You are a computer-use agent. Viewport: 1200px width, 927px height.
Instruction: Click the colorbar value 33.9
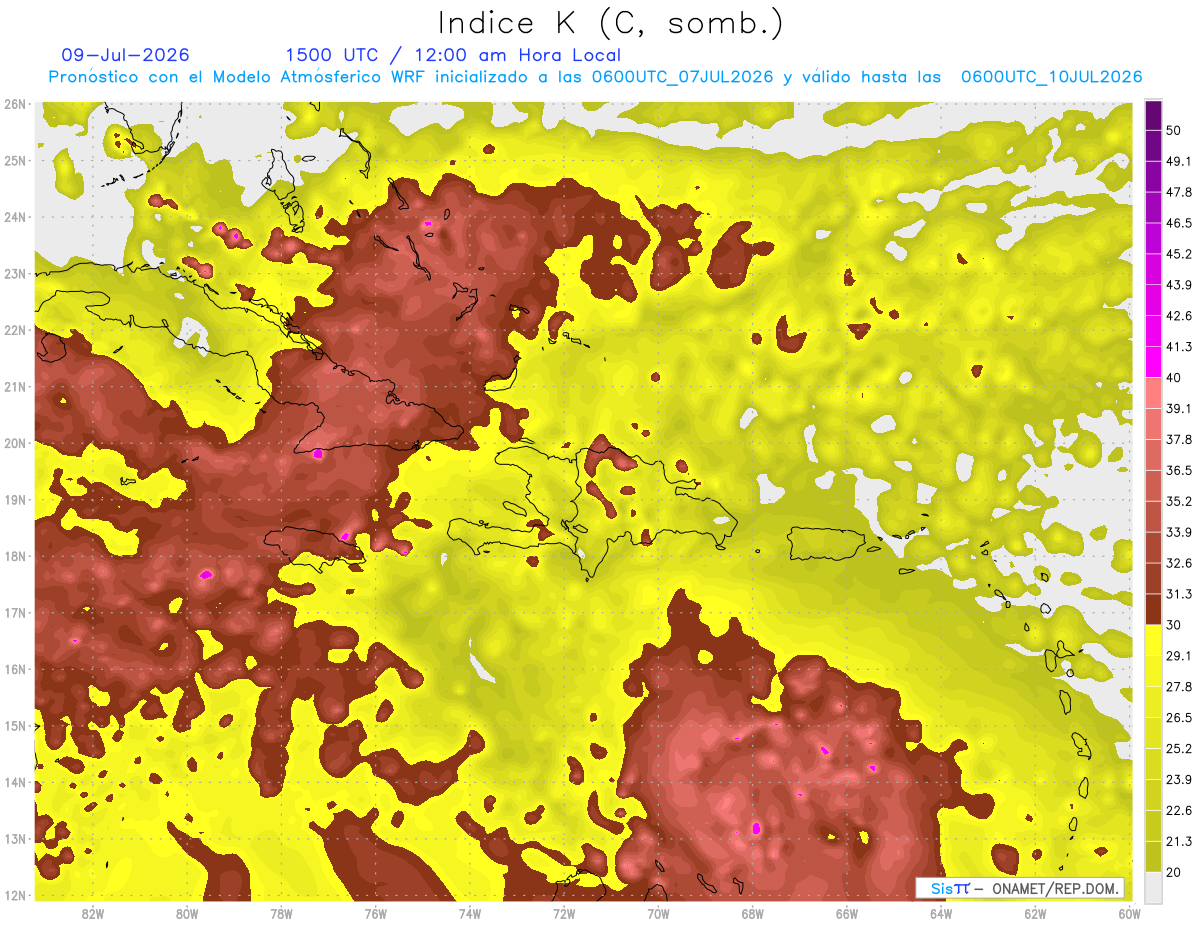click(1179, 532)
